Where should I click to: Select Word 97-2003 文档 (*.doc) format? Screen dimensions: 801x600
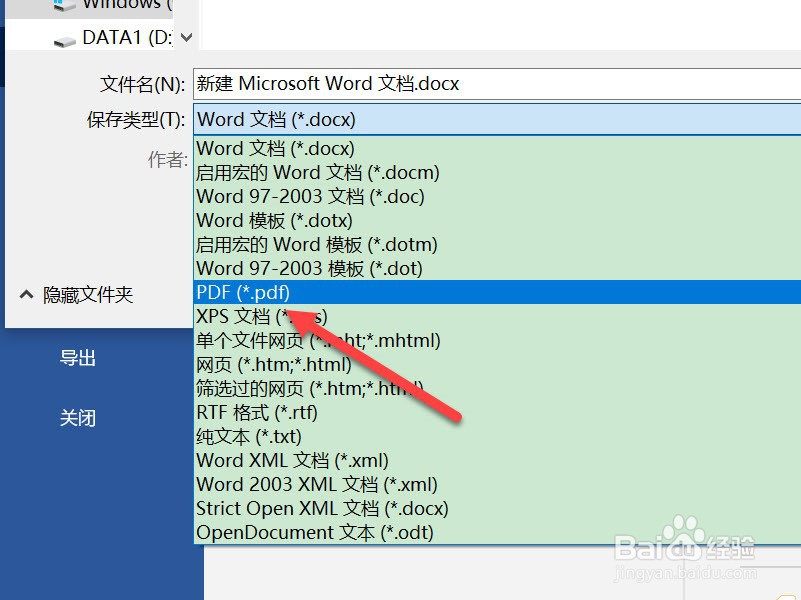tap(497, 196)
